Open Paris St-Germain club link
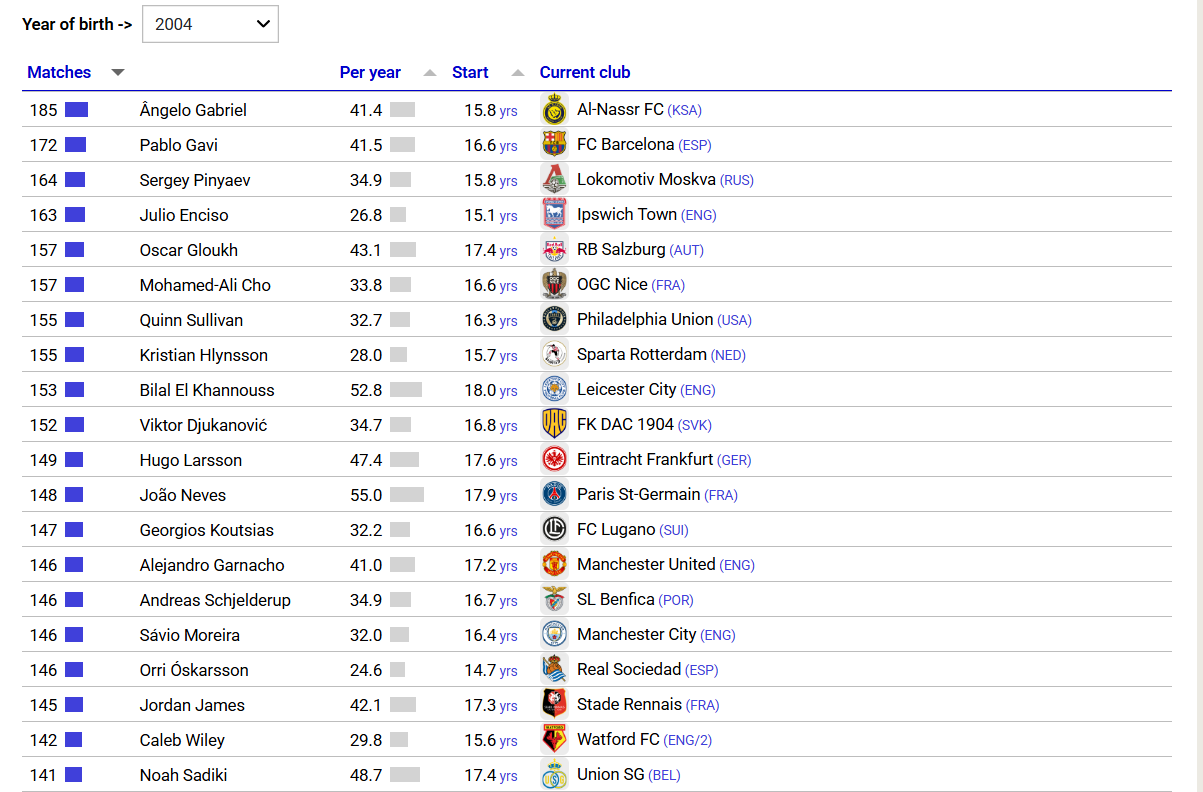This screenshot has width=1203, height=792. 639,495
